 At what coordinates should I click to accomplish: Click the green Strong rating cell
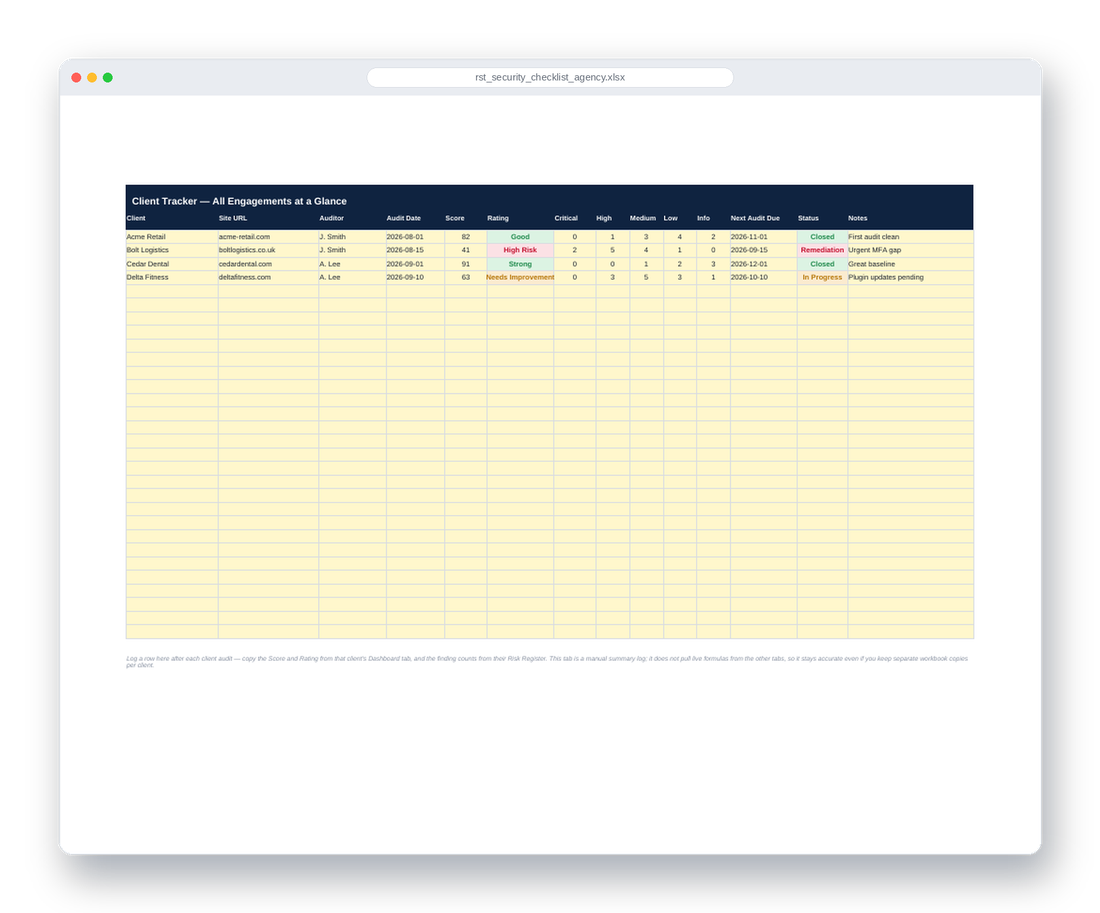(520, 264)
